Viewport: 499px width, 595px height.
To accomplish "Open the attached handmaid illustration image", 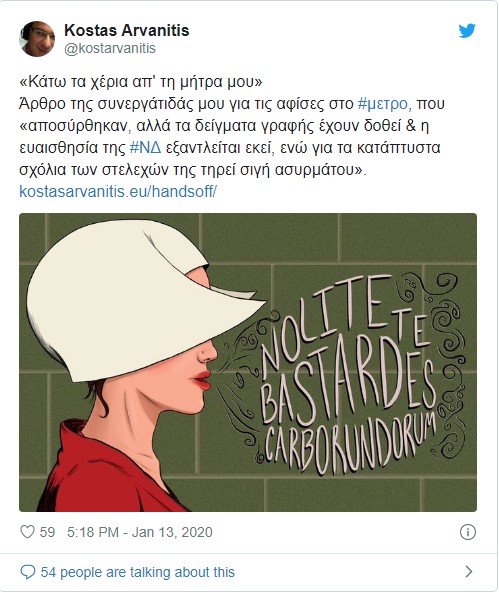I will tap(248, 362).
